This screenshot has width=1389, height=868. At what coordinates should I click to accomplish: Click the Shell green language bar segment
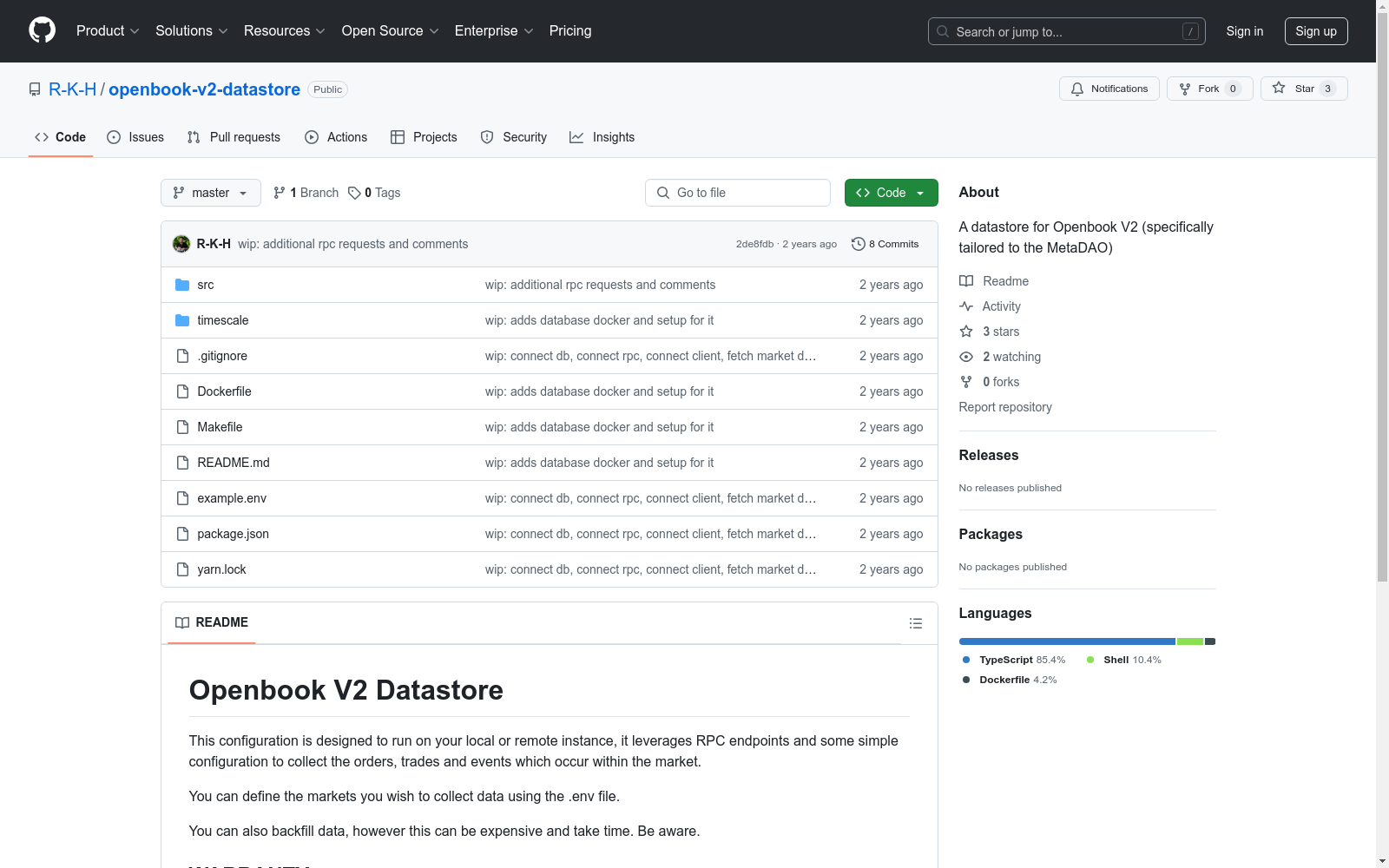tap(1190, 641)
